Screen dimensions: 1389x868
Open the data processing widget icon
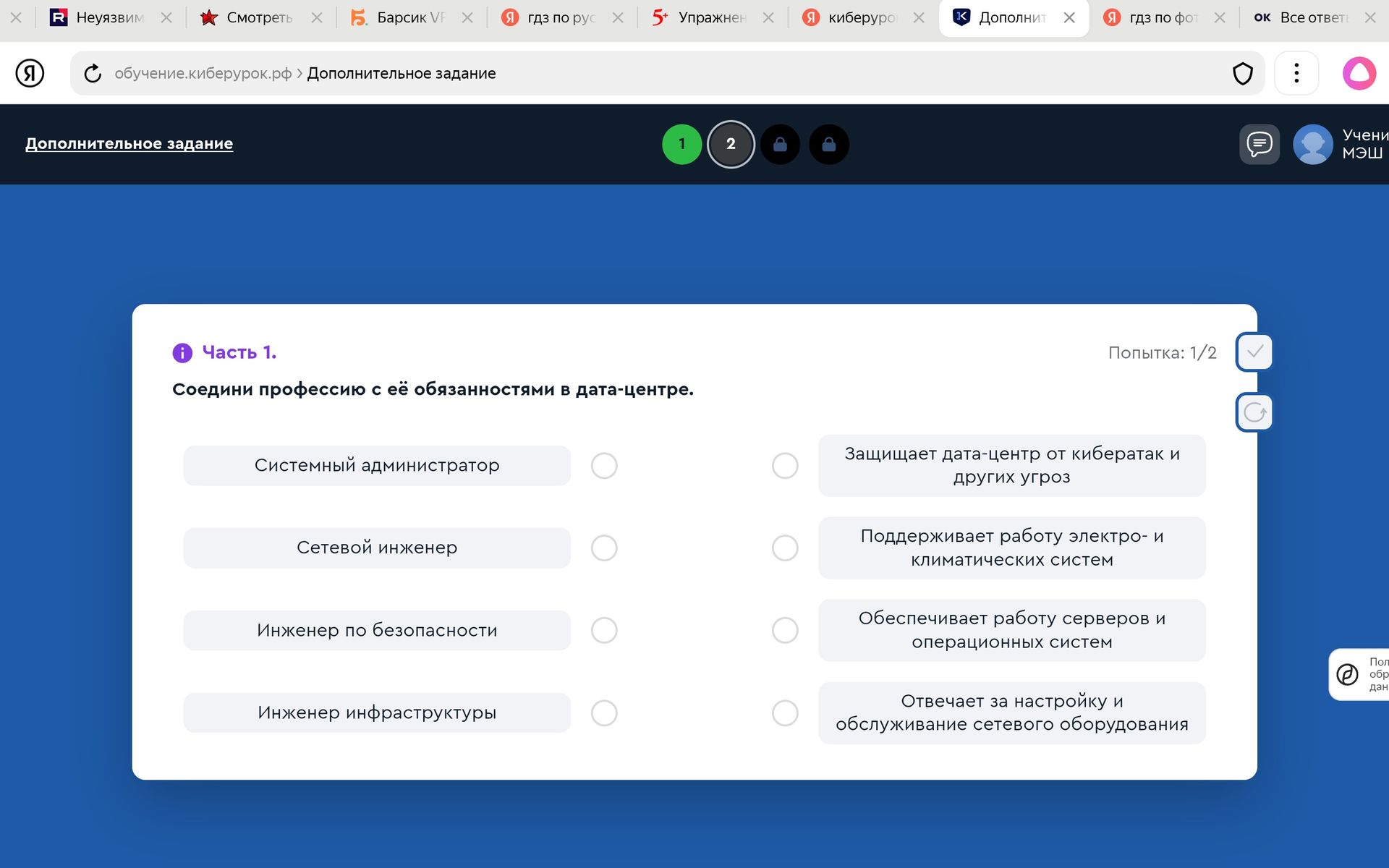point(1347,674)
